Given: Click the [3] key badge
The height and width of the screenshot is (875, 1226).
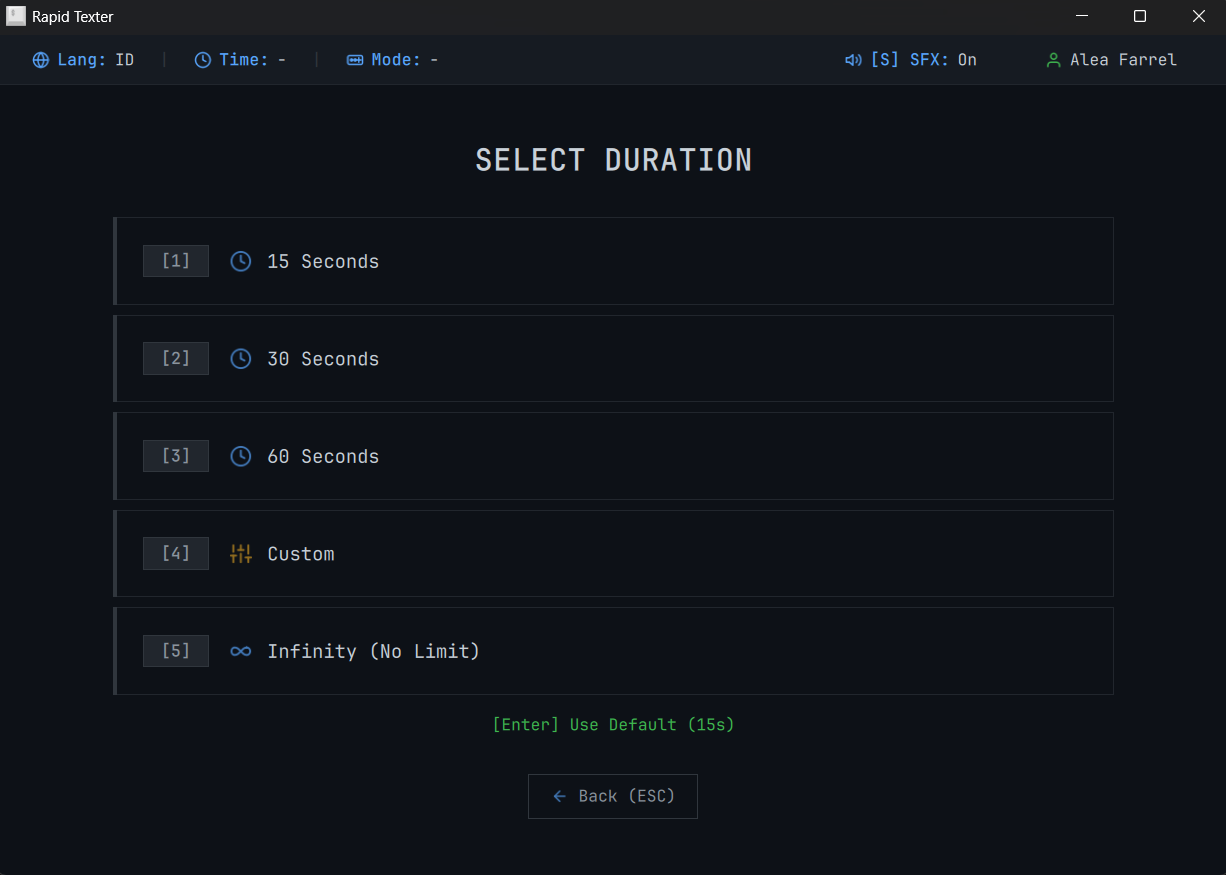Looking at the screenshot, I should 176,456.
